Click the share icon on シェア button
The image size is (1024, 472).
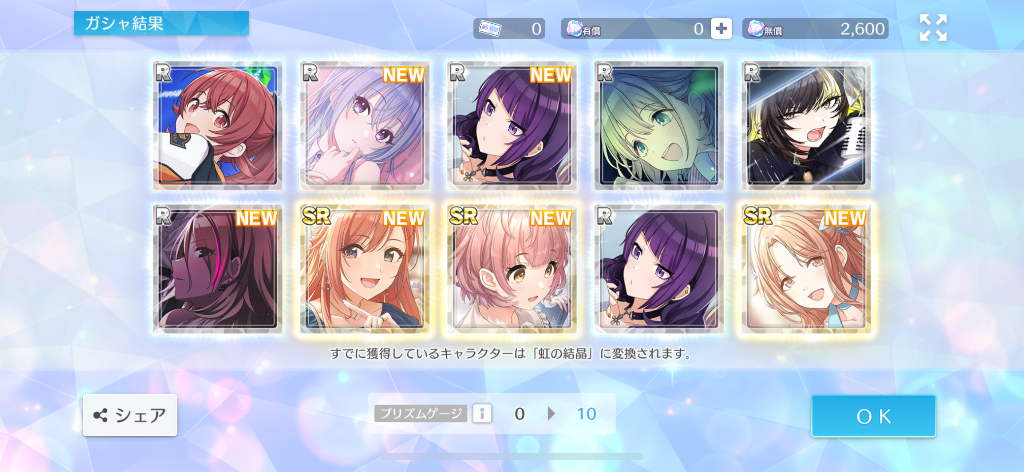101,415
